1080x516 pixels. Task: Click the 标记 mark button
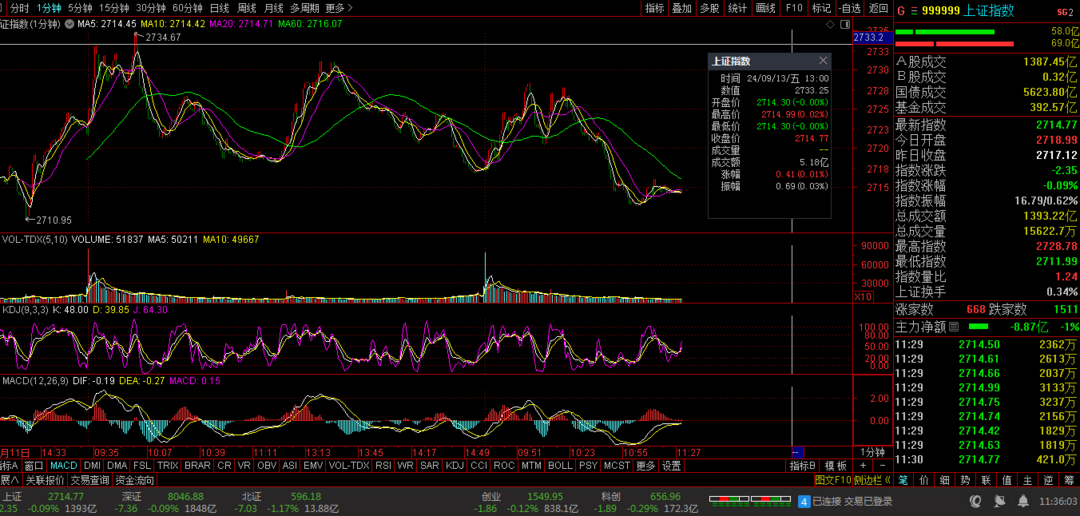point(821,8)
